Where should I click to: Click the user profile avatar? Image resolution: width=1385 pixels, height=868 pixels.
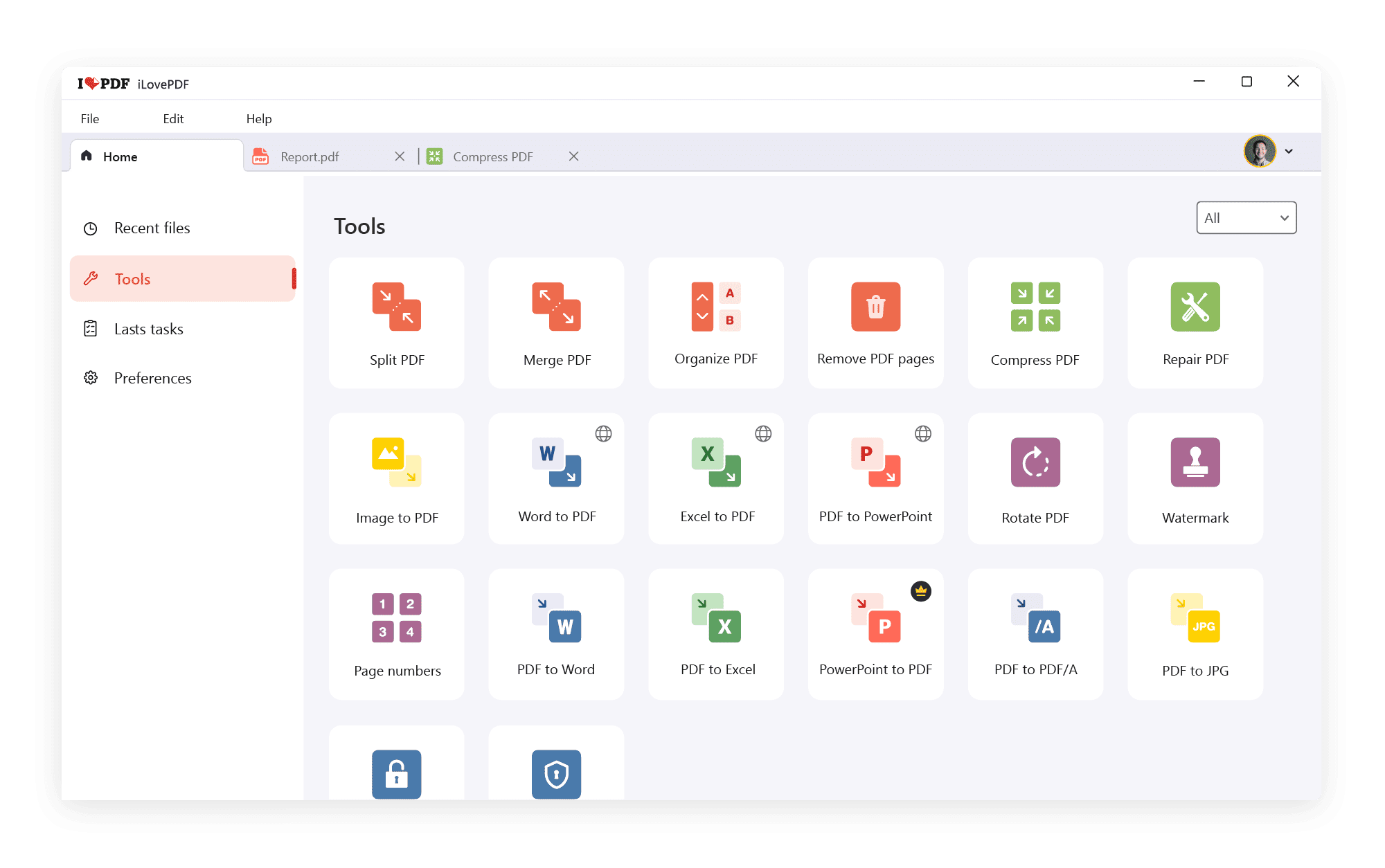(x=1260, y=151)
